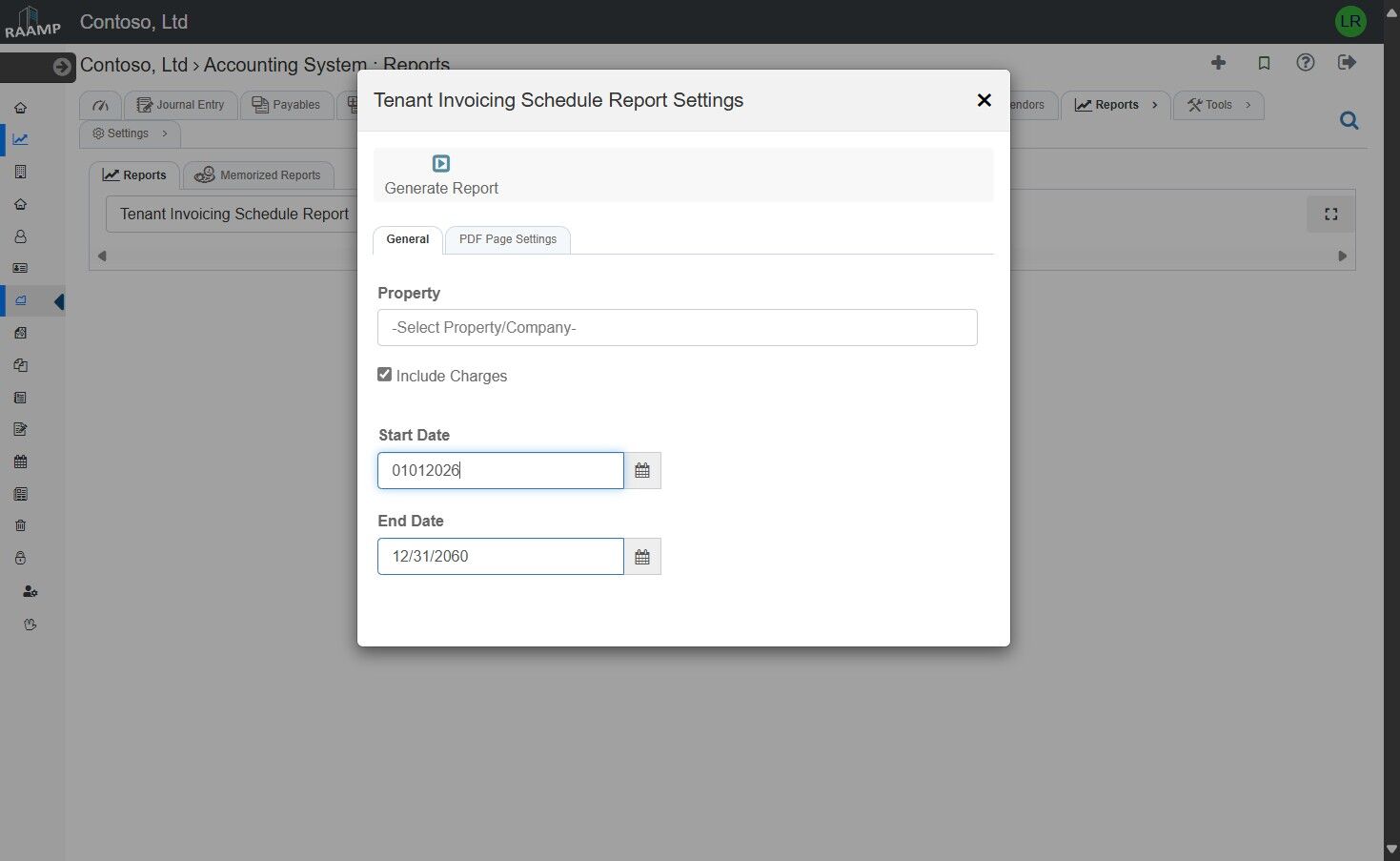Open the Select Property/Company dropdown

pyautogui.click(x=677, y=327)
